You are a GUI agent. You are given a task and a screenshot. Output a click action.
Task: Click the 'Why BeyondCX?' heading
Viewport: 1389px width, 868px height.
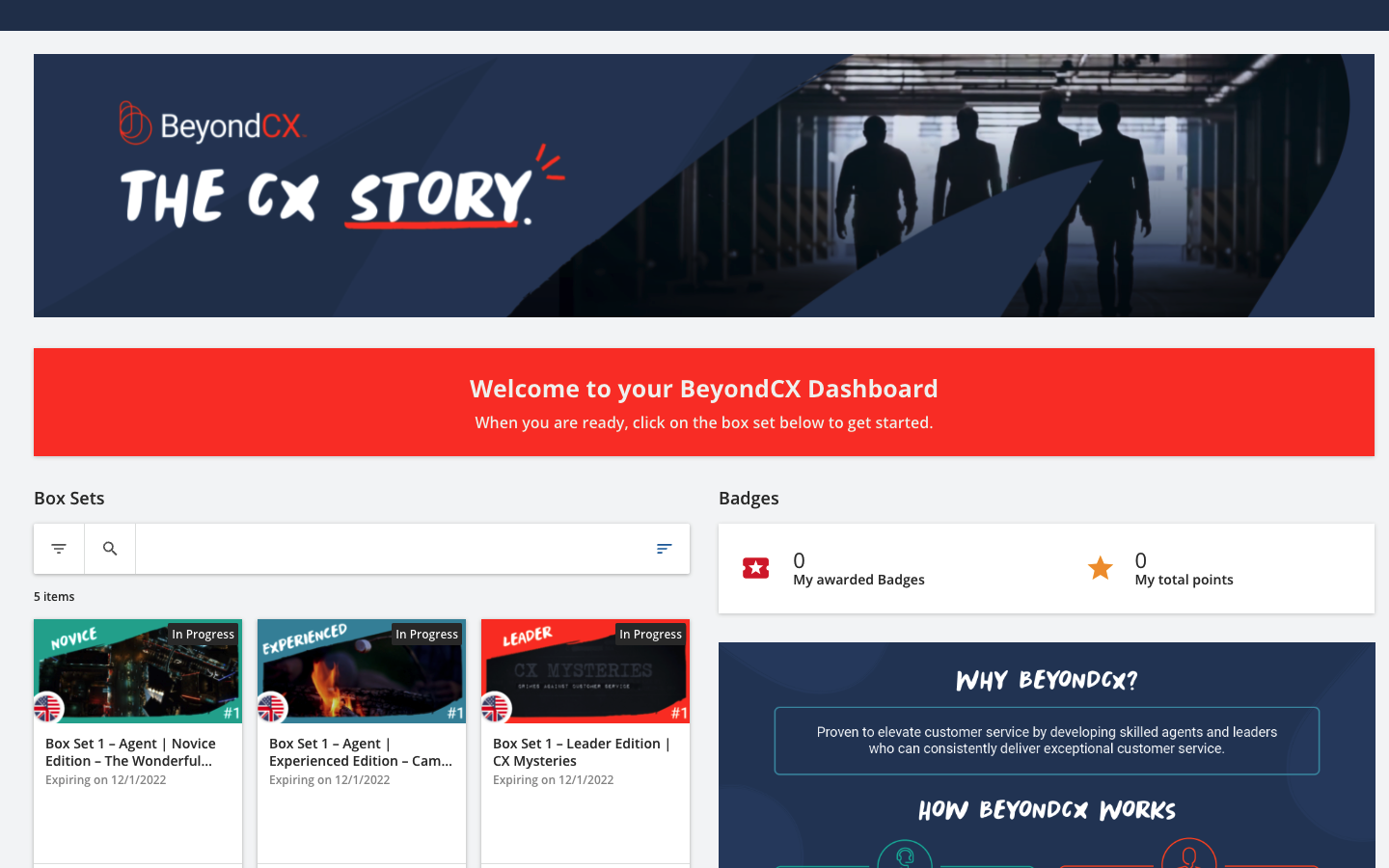pos(1047,681)
